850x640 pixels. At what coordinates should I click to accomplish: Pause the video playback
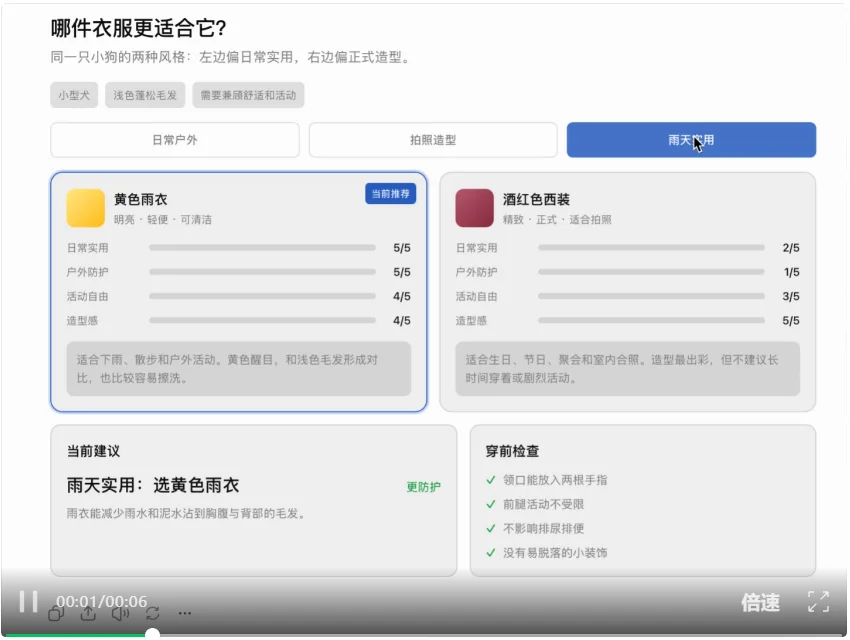pos(28,602)
